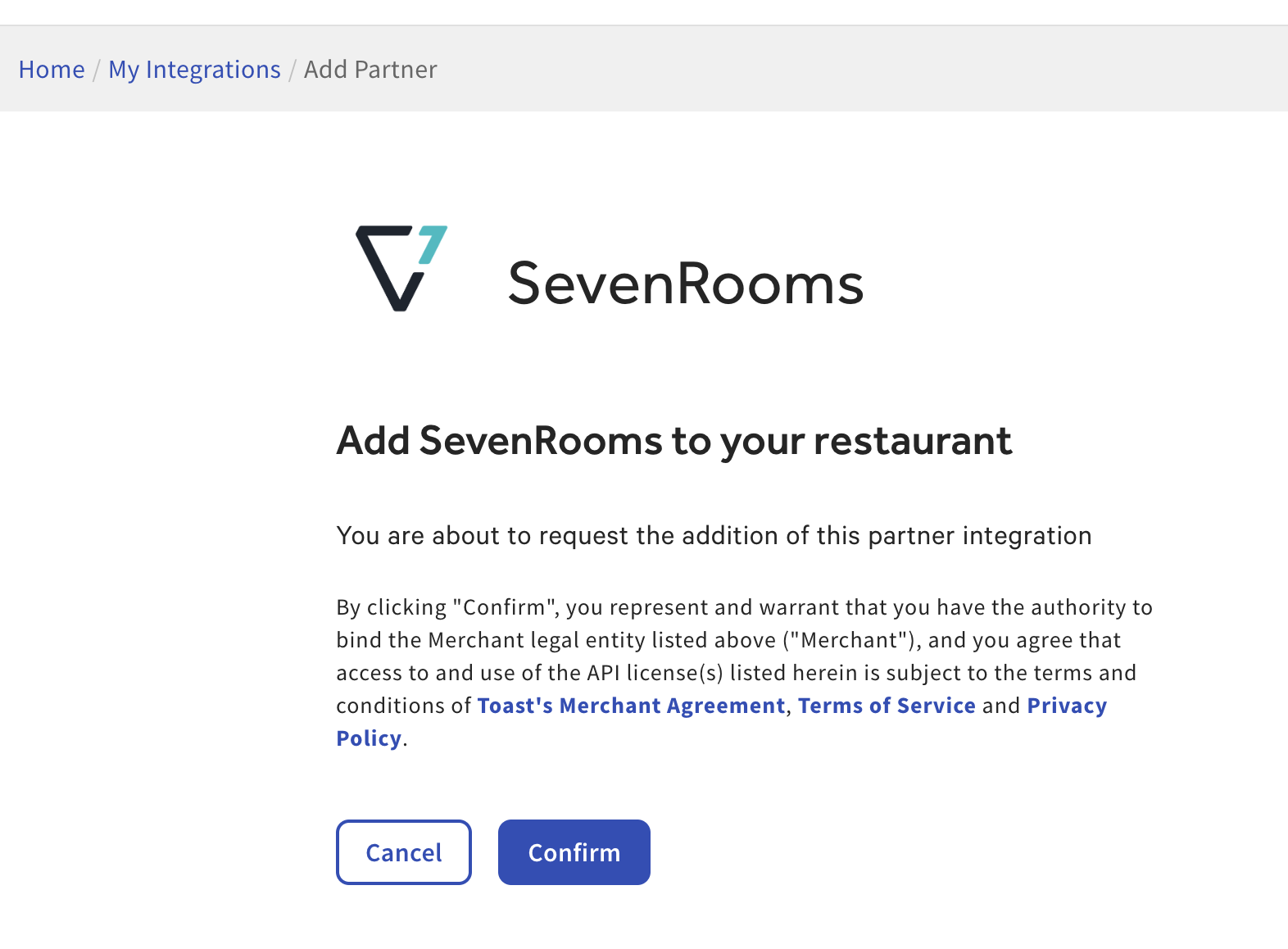The height and width of the screenshot is (949, 1288).
Task: Cancel the partner integration request
Action: [x=403, y=852]
